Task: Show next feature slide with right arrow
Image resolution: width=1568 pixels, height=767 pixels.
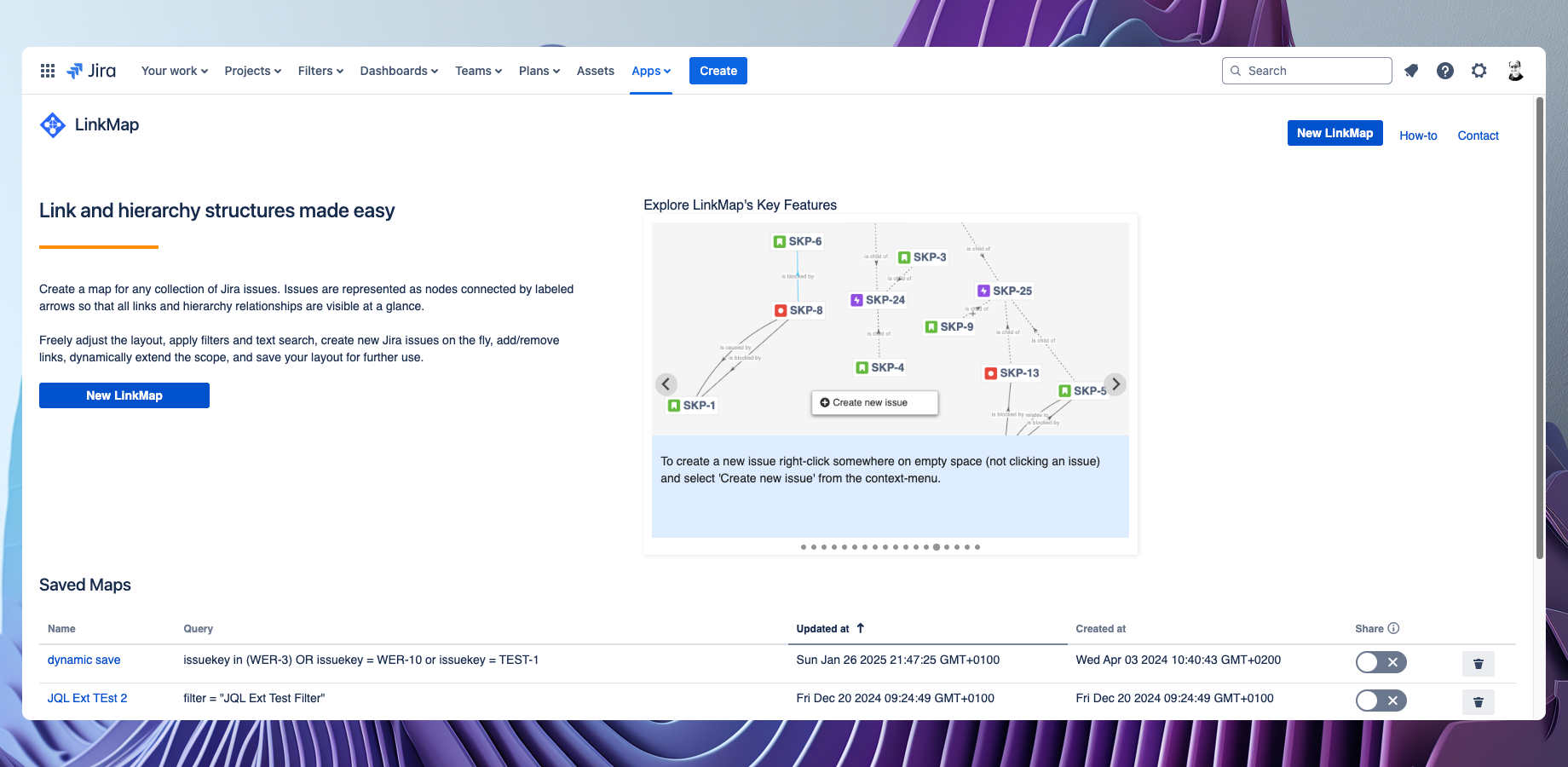Action: tap(1115, 384)
